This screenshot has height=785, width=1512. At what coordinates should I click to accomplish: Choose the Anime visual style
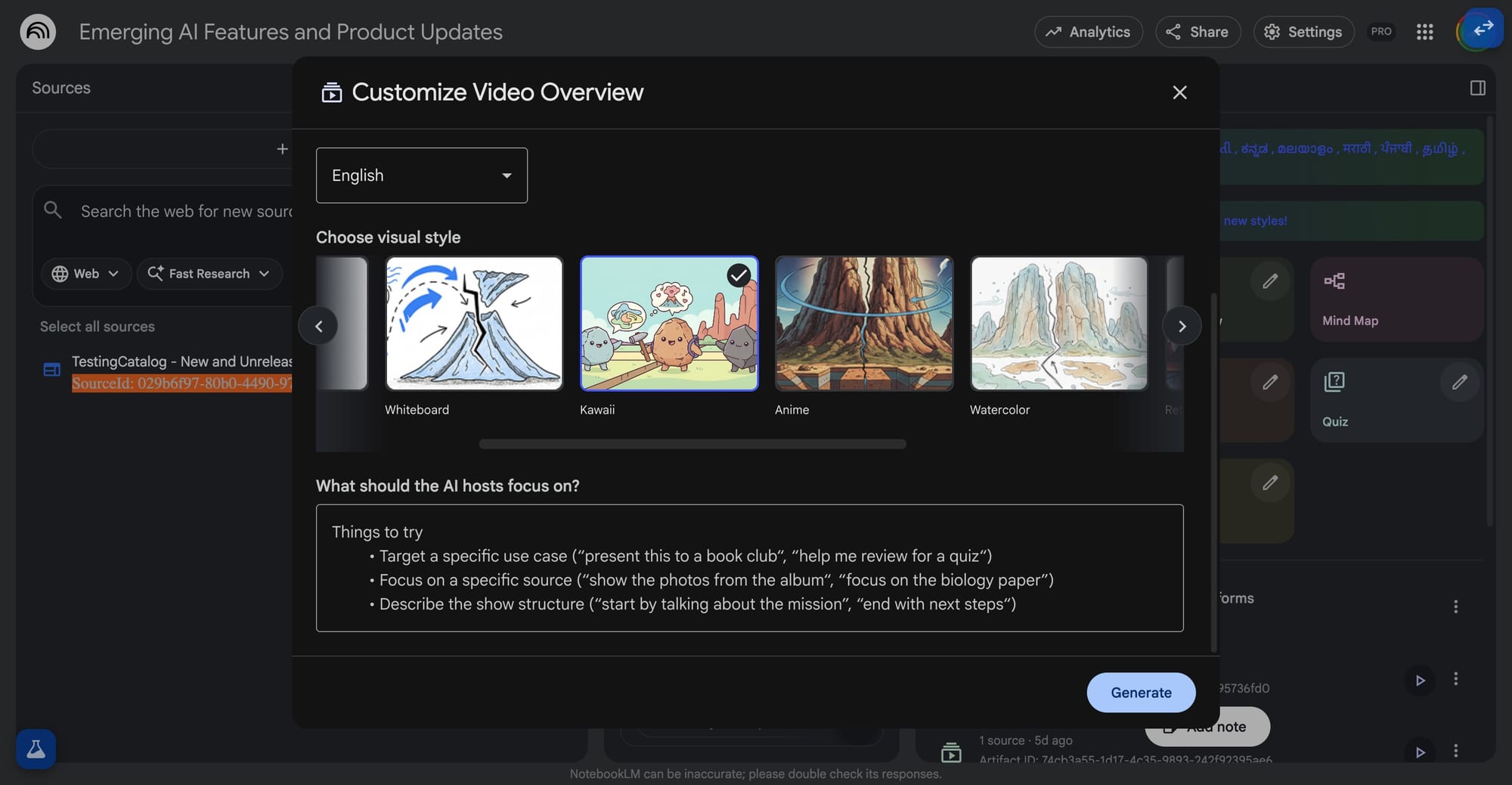point(864,324)
